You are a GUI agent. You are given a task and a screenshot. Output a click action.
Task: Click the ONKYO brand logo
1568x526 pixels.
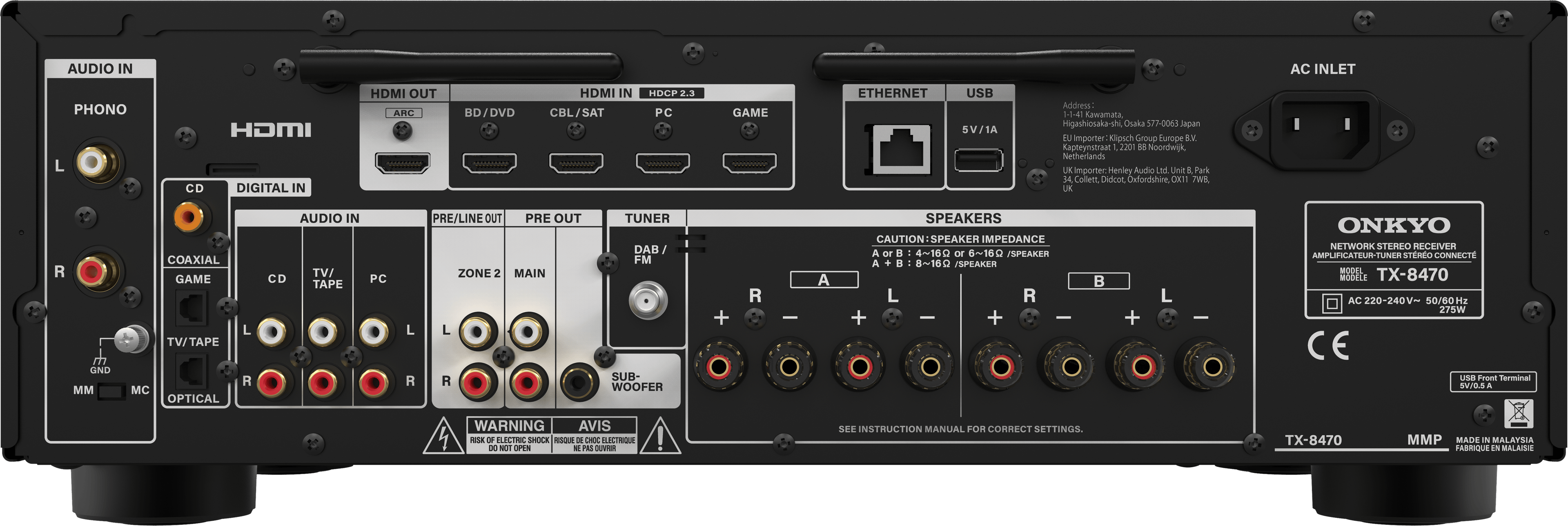point(1393,226)
